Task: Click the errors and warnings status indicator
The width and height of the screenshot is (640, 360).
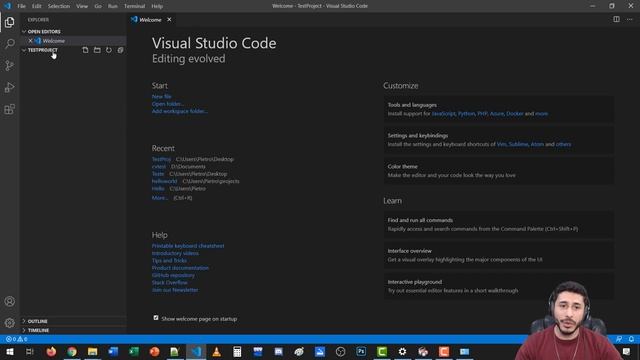Action: 17,339
